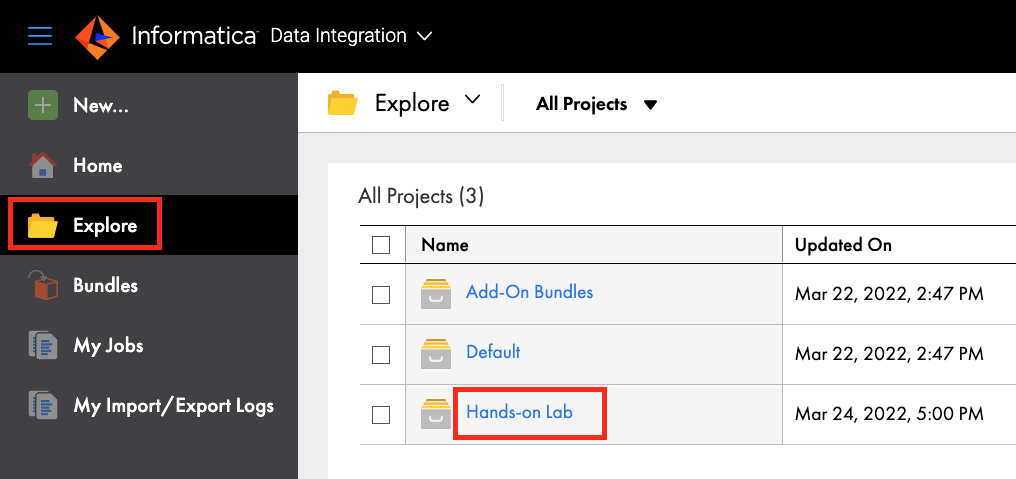Click the My Import/Export Logs icon
Image resolution: width=1016 pixels, height=479 pixels.
coord(43,405)
